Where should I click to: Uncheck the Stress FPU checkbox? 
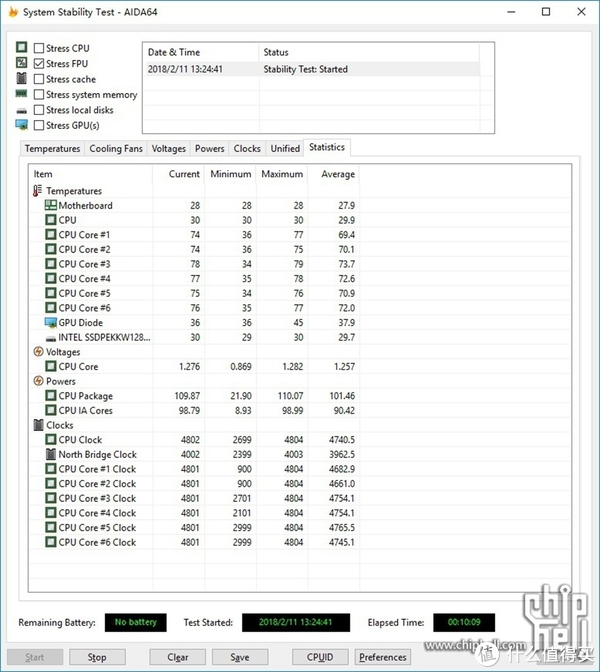coord(39,63)
